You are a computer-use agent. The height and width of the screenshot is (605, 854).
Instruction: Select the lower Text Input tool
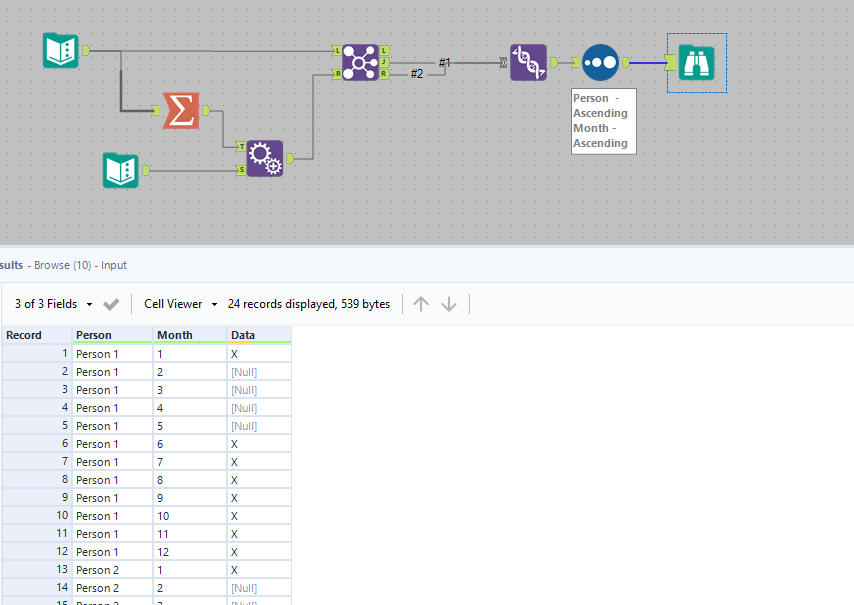[121, 170]
